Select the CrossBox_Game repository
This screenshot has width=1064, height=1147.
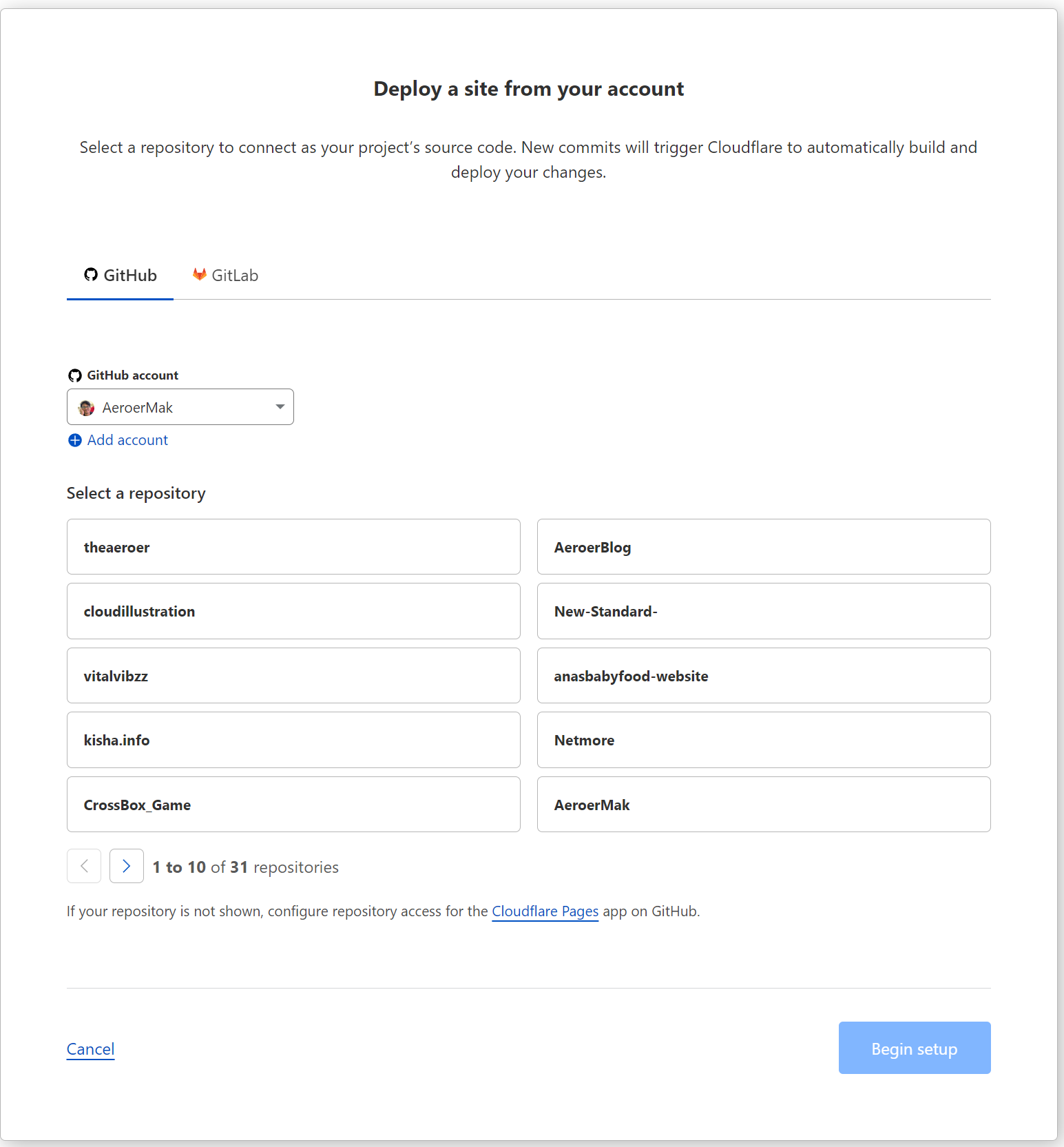click(x=293, y=804)
